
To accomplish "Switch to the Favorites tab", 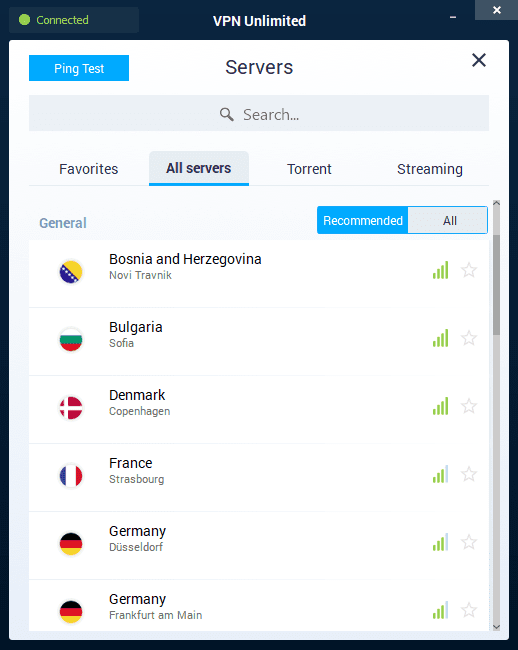I will [x=89, y=169].
